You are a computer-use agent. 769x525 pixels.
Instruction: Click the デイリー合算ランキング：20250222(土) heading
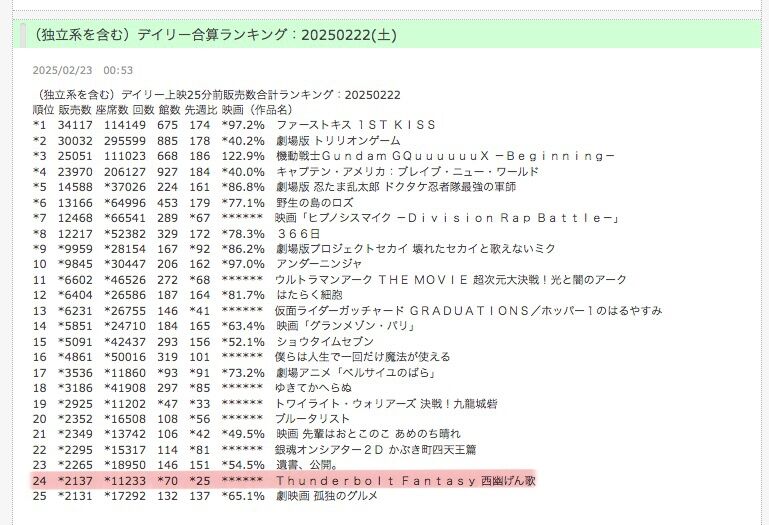coord(215,35)
